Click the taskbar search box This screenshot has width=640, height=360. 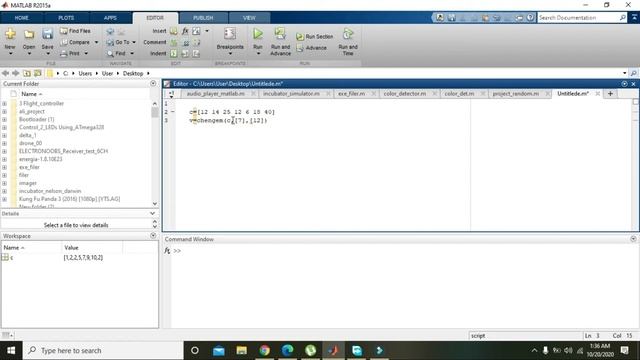103,351
